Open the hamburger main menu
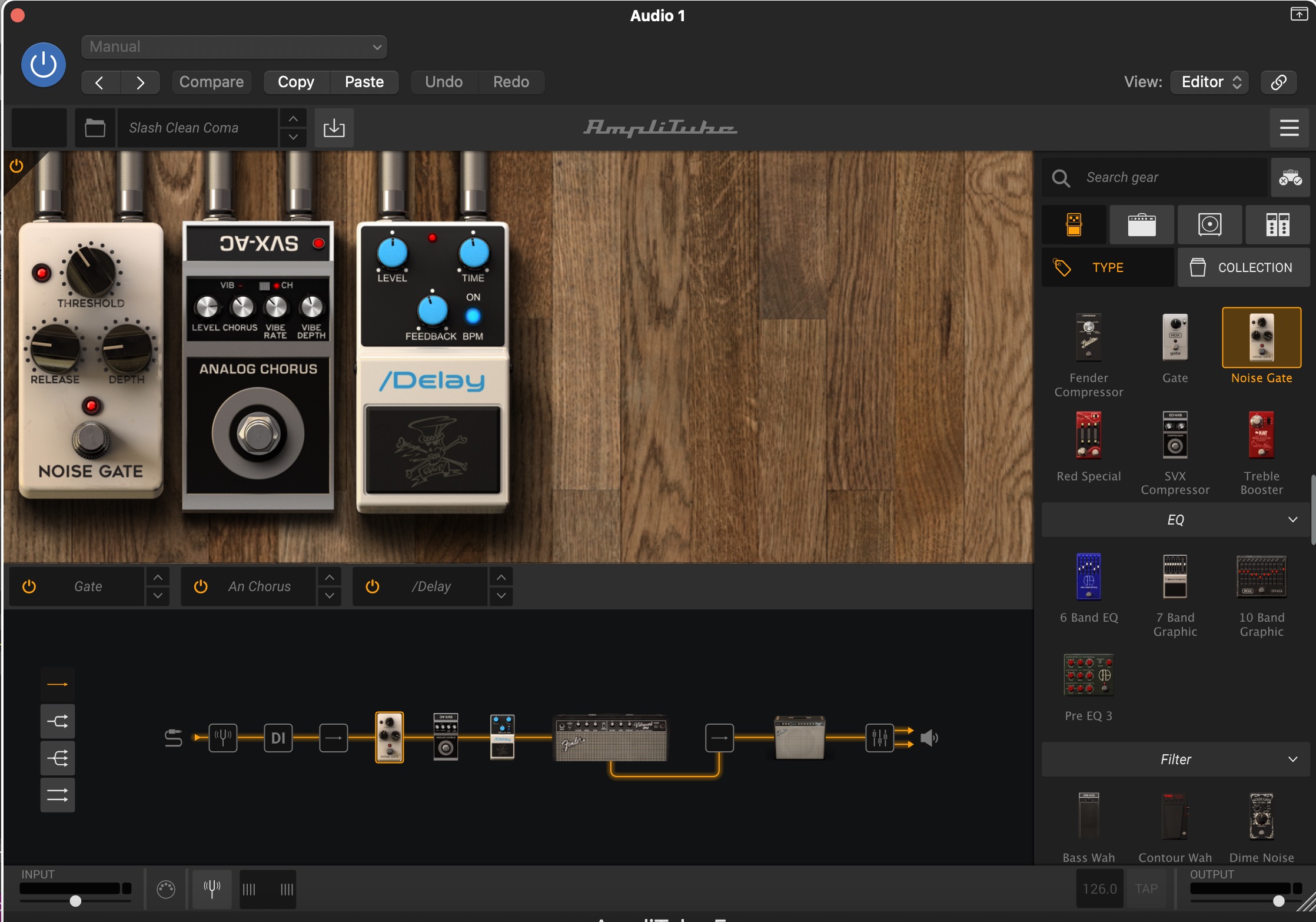1316x922 pixels. click(1289, 128)
